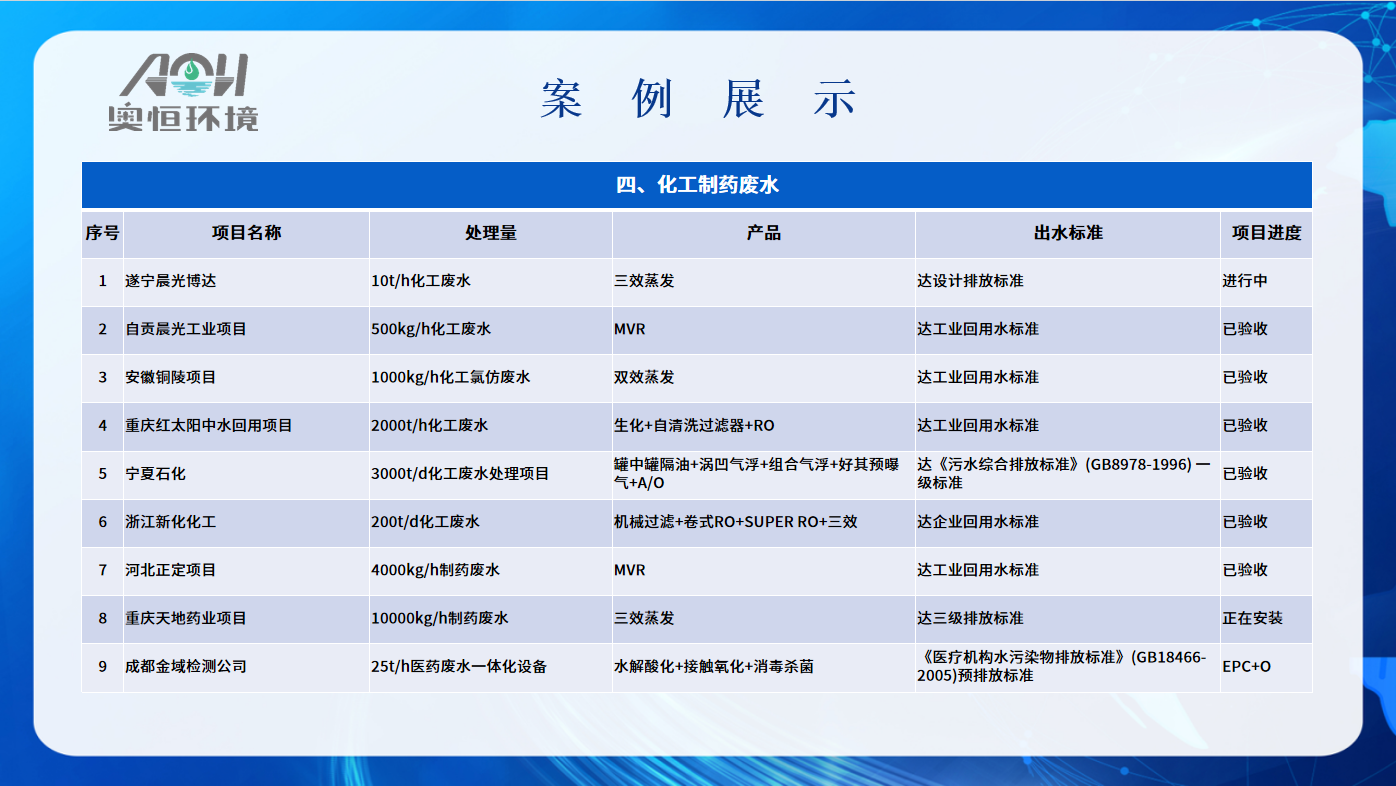Select the 遂宁晨光博达 project name cell
This screenshot has width=1396, height=786.
171,281
